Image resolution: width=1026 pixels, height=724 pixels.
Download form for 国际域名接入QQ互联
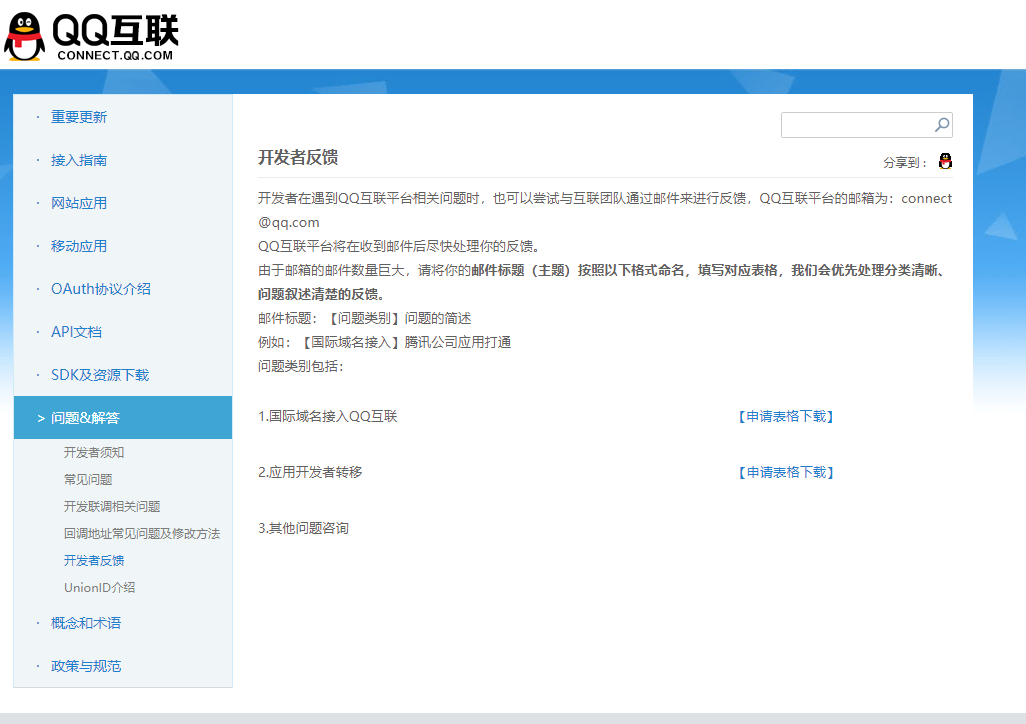click(x=785, y=416)
